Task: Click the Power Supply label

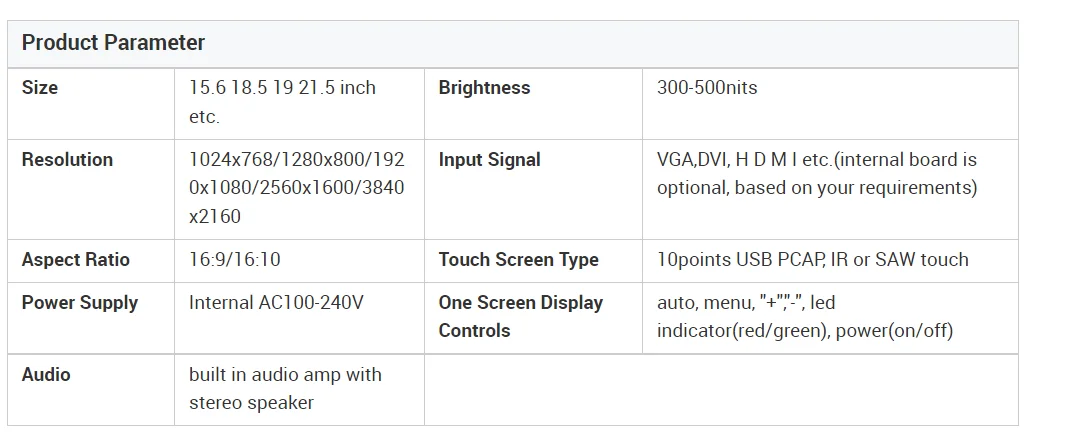Action: point(80,303)
